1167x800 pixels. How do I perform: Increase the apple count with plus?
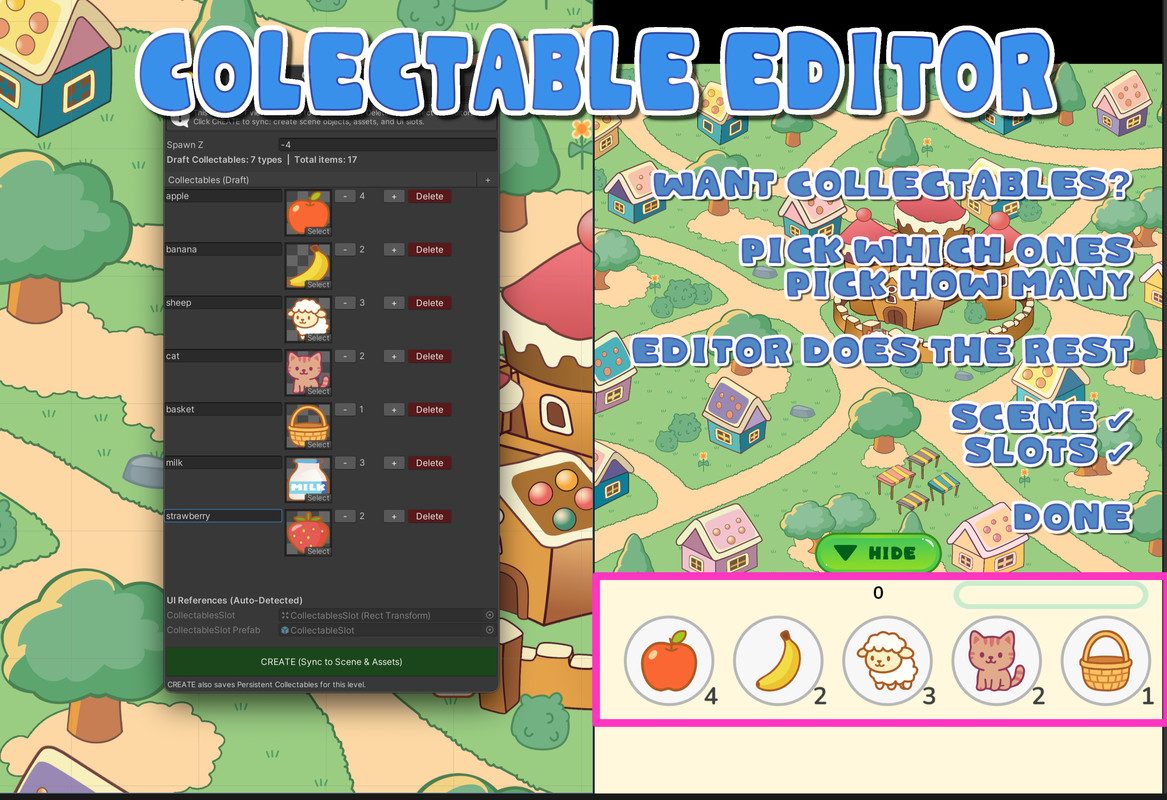coord(394,196)
